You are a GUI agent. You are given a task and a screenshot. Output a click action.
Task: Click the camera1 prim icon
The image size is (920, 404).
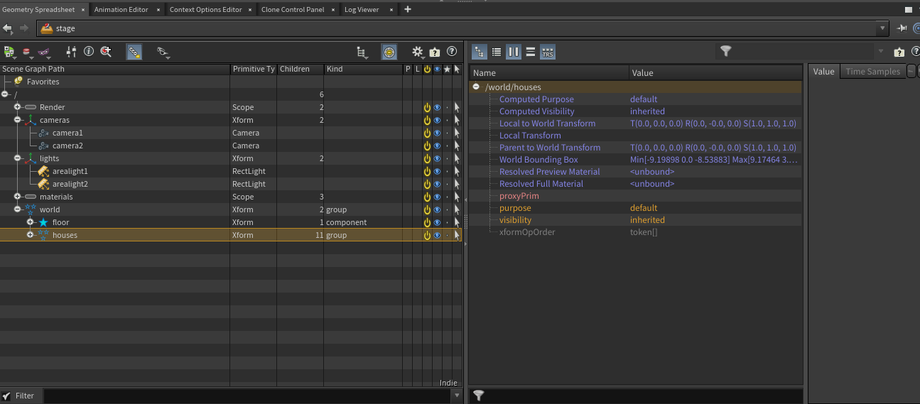tap(43, 133)
